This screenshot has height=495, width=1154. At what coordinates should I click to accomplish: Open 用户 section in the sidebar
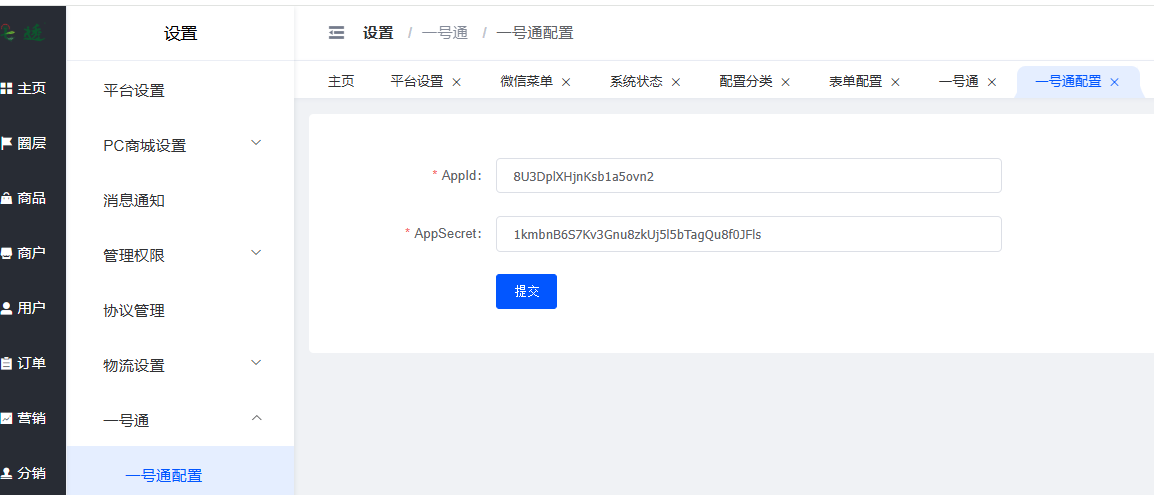24,308
